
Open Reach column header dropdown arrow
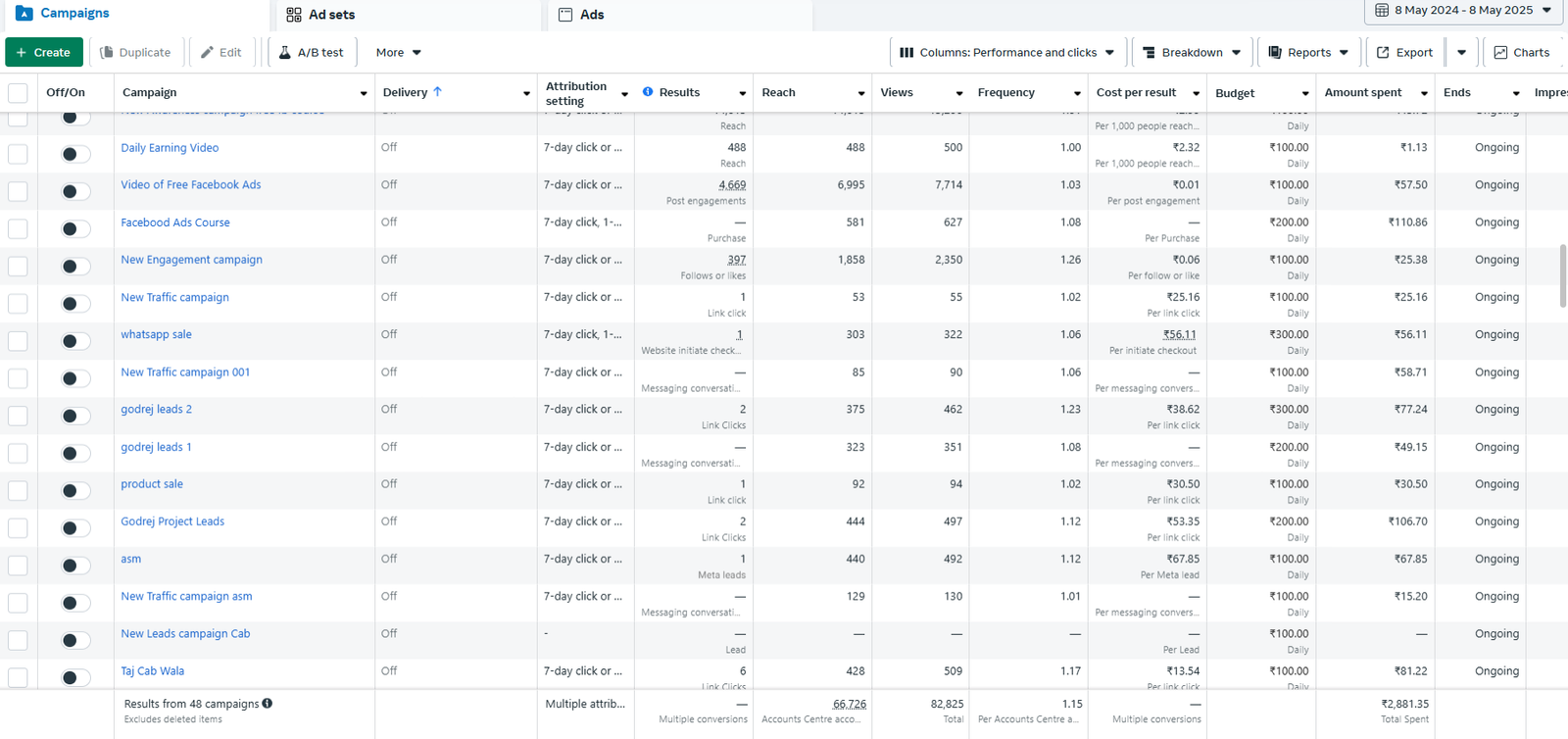[861, 94]
